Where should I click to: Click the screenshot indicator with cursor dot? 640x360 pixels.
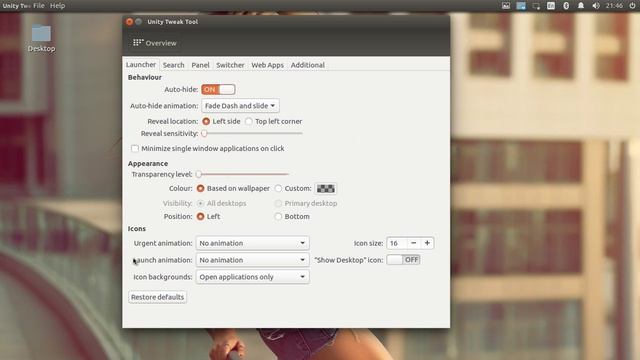[x=536, y=6]
